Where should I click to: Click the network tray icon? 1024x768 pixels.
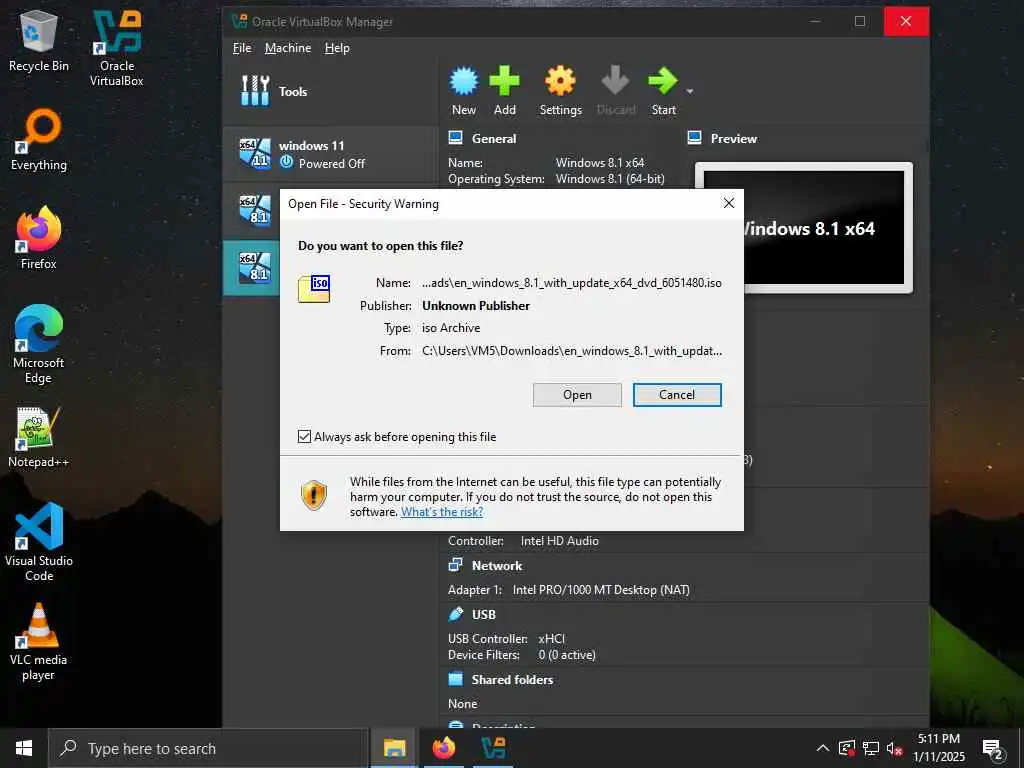point(871,748)
